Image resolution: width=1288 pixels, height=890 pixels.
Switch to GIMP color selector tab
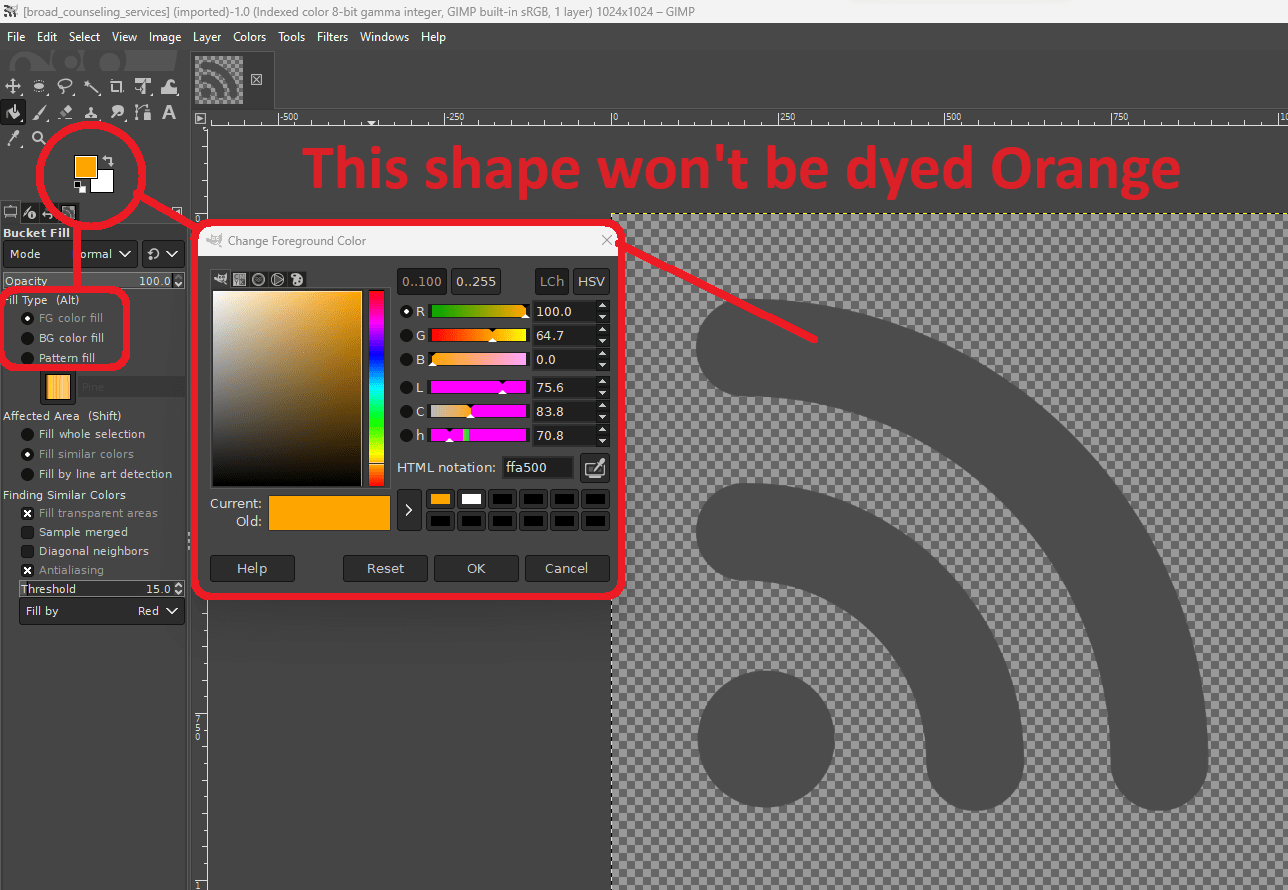[221, 280]
